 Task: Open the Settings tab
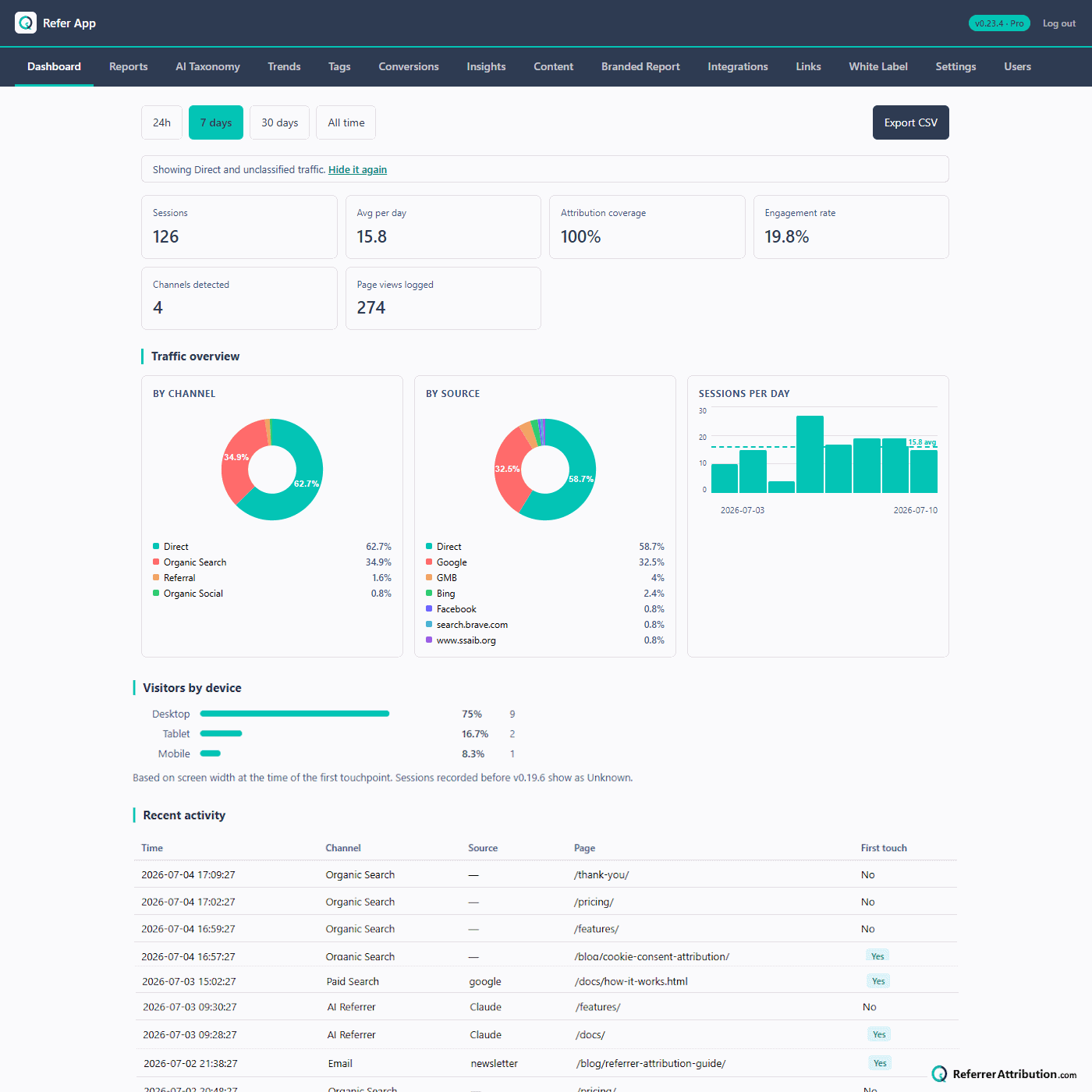pyautogui.click(x=955, y=66)
